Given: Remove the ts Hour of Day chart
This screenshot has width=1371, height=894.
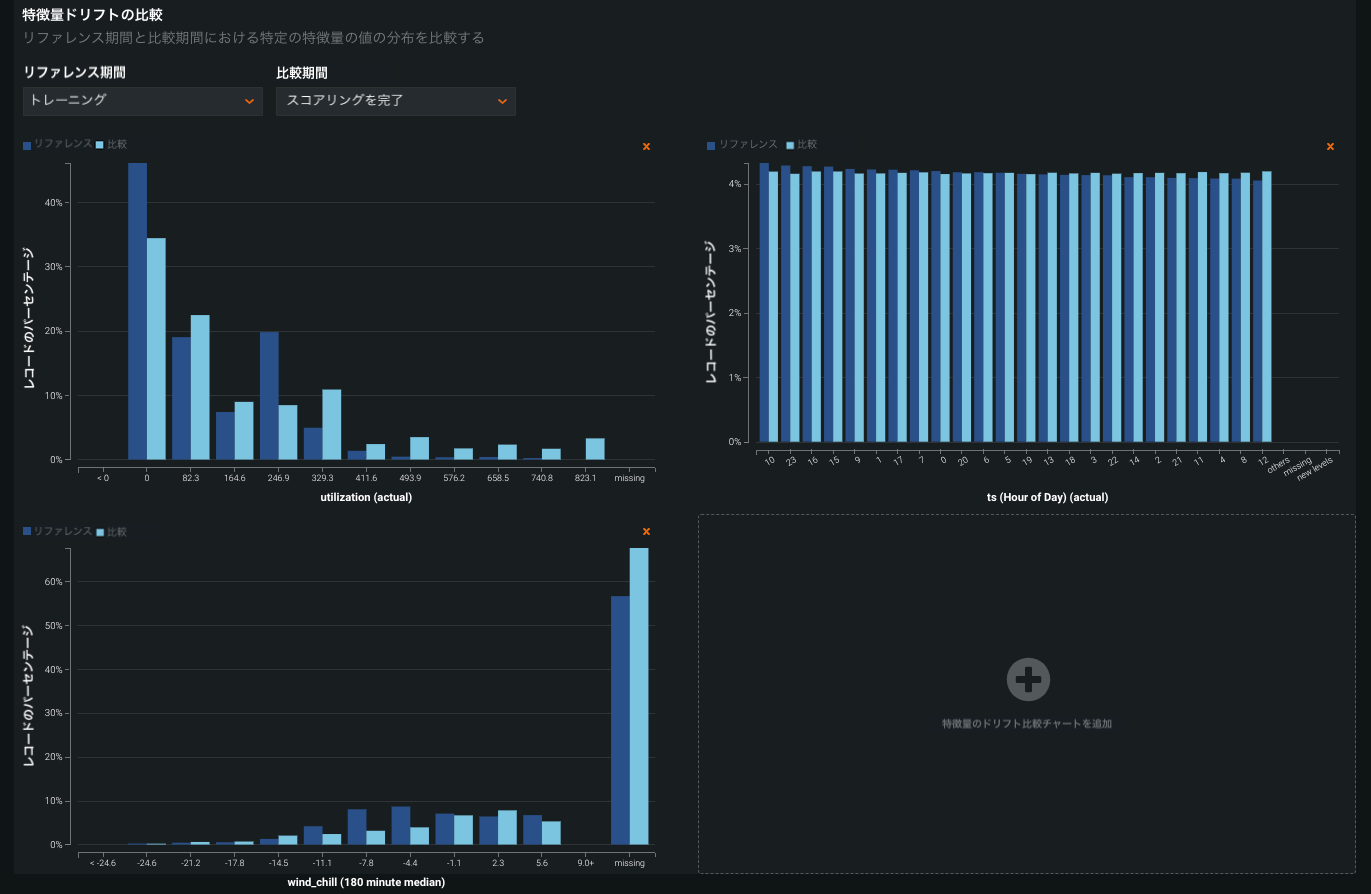Looking at the screenshot, I should pos(1330,147).
